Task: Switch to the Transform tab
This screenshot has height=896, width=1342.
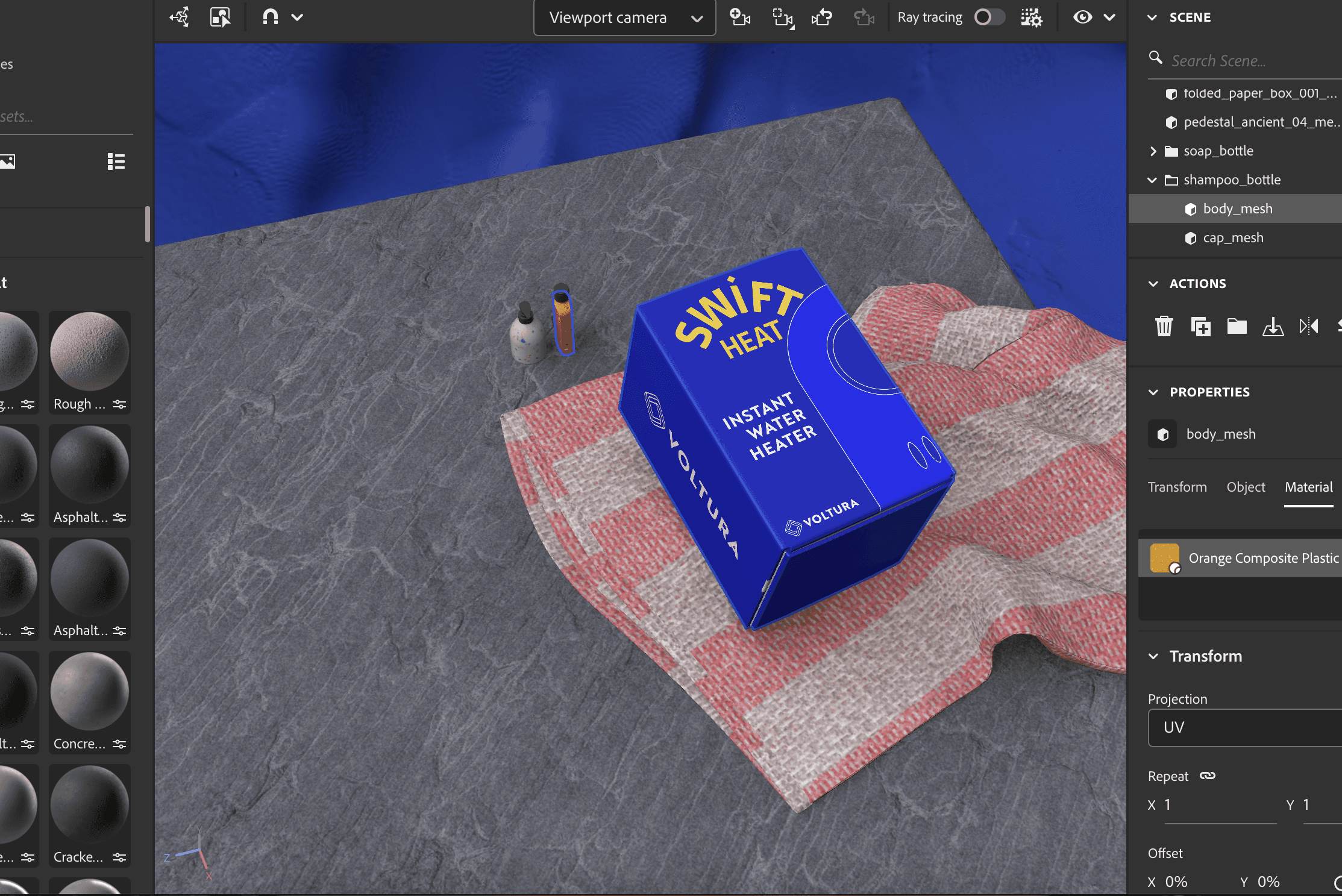Action: tap(1177, 487)
